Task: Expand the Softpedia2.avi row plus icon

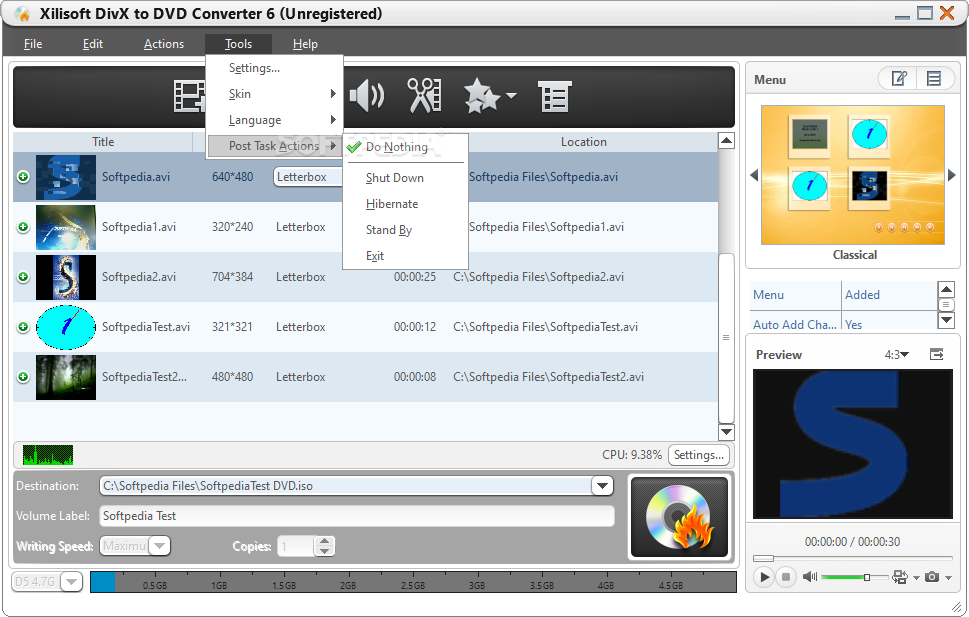Action: click(23, 276)
